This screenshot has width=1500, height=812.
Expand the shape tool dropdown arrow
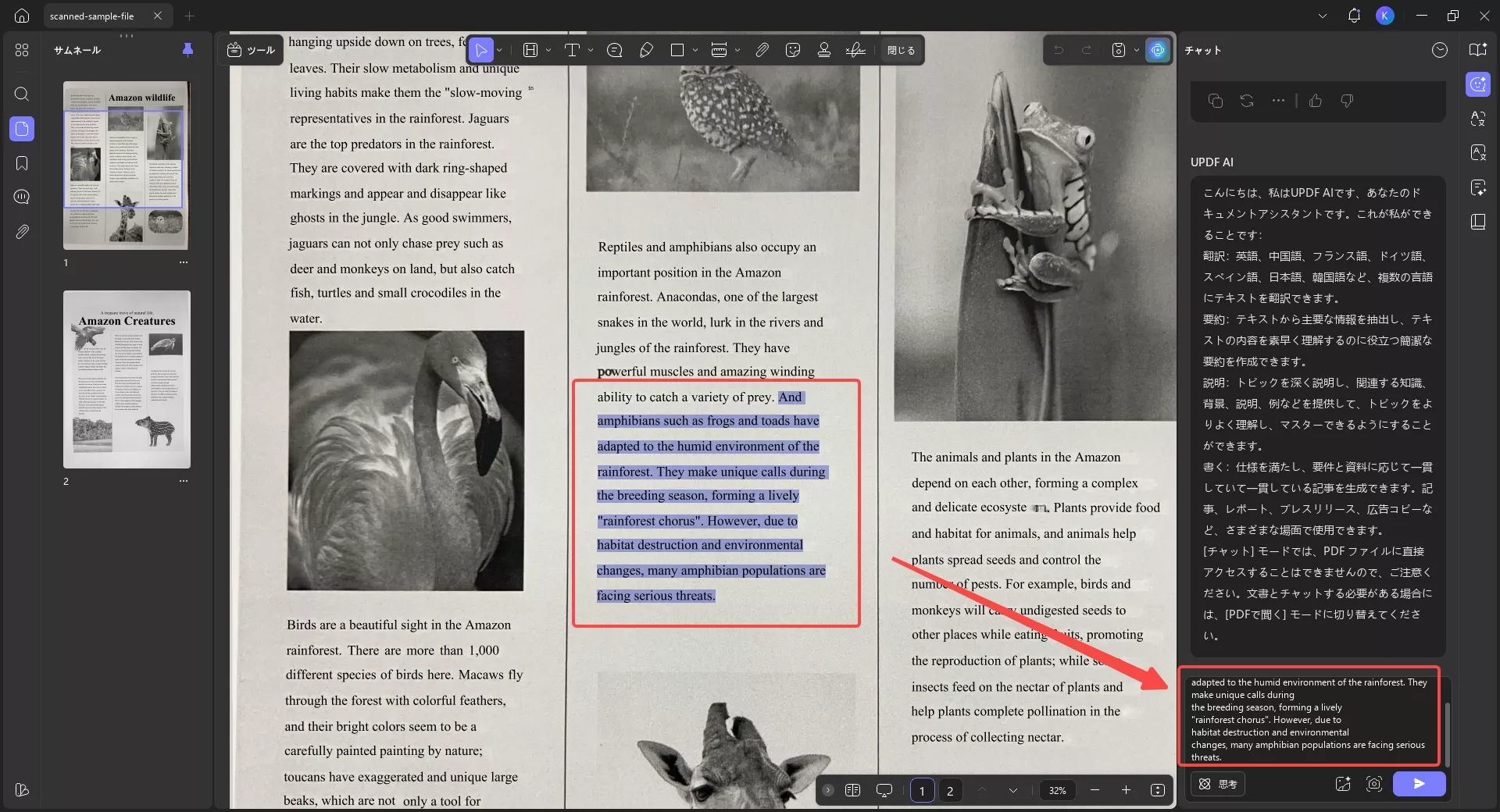click(695, 50)
